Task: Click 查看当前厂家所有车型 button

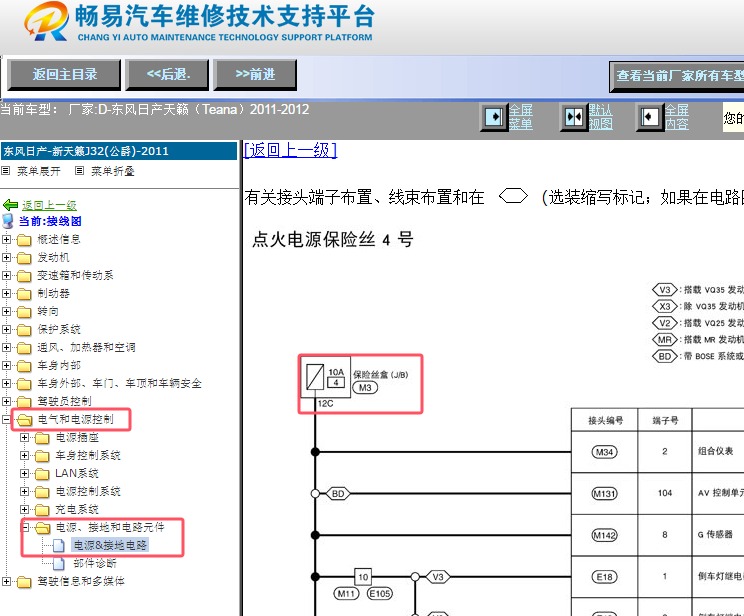Action: click(677, 76)
